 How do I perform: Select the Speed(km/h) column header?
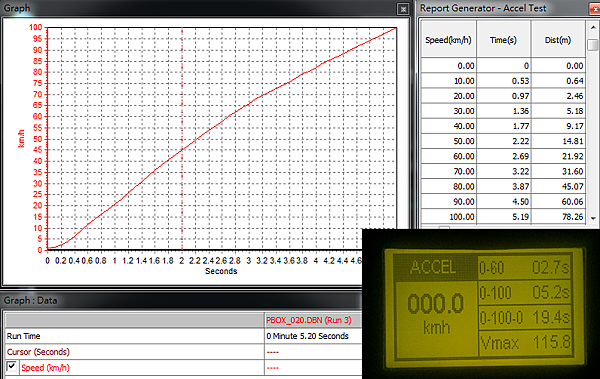(448, 39)
